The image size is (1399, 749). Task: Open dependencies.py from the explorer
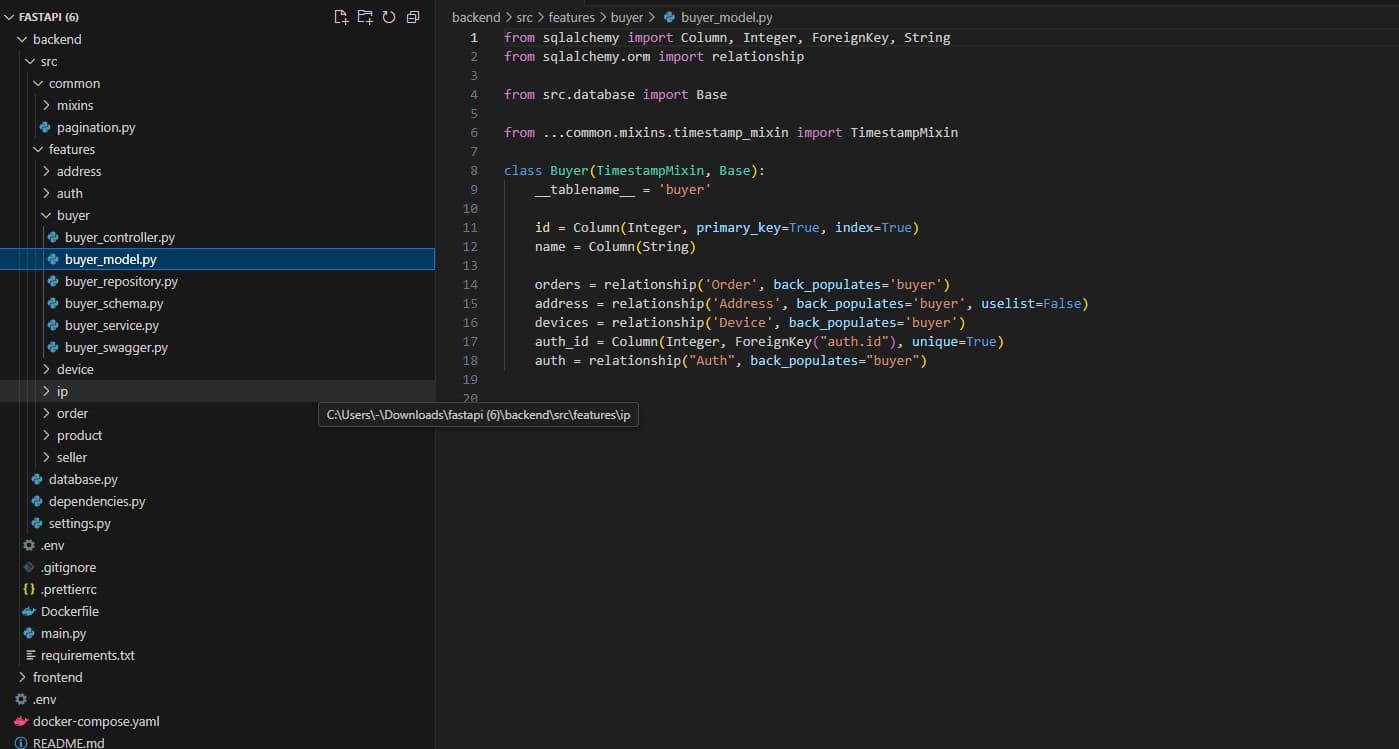tap(97, 501)
